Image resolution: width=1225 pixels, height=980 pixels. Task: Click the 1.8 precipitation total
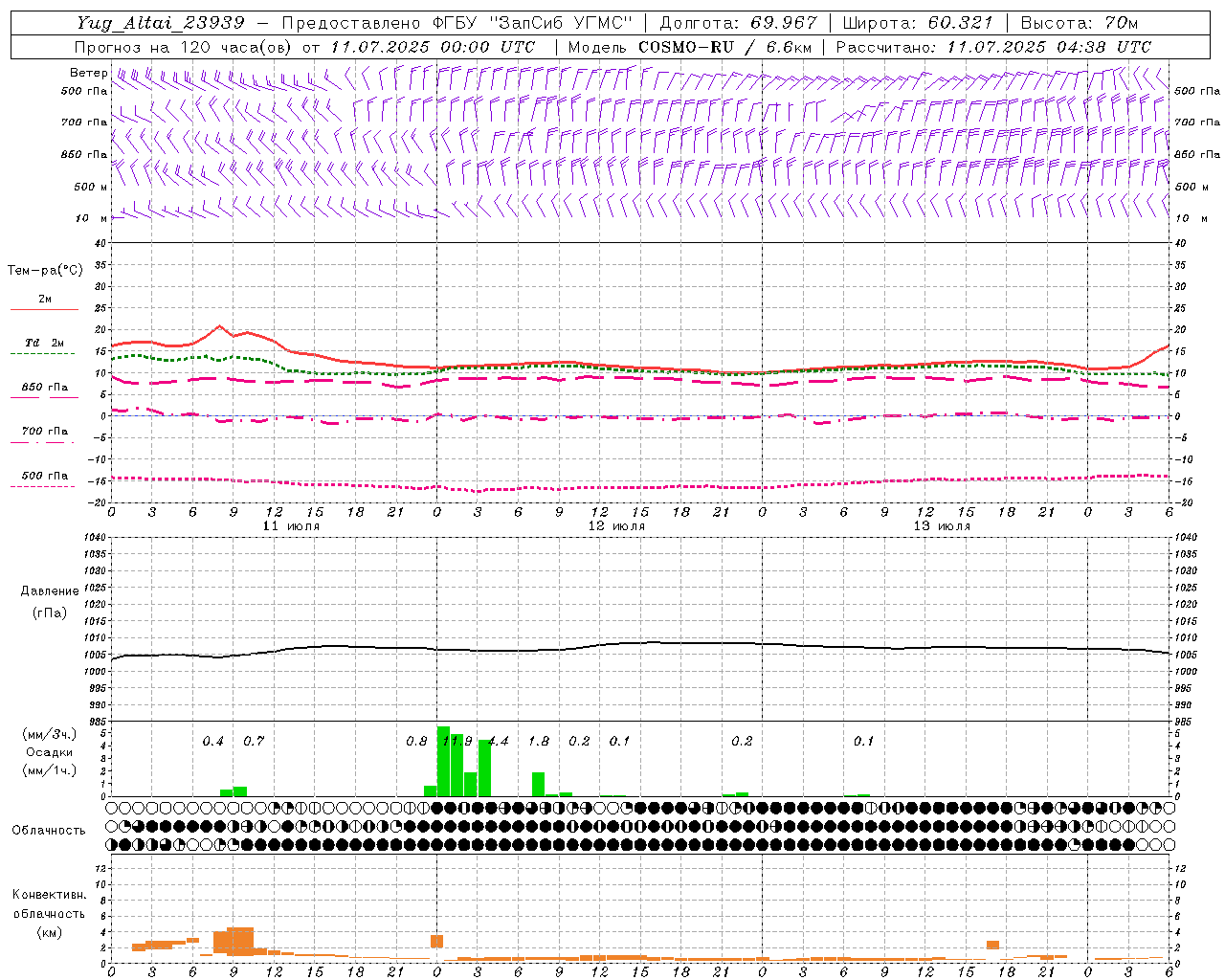(539, 742)
